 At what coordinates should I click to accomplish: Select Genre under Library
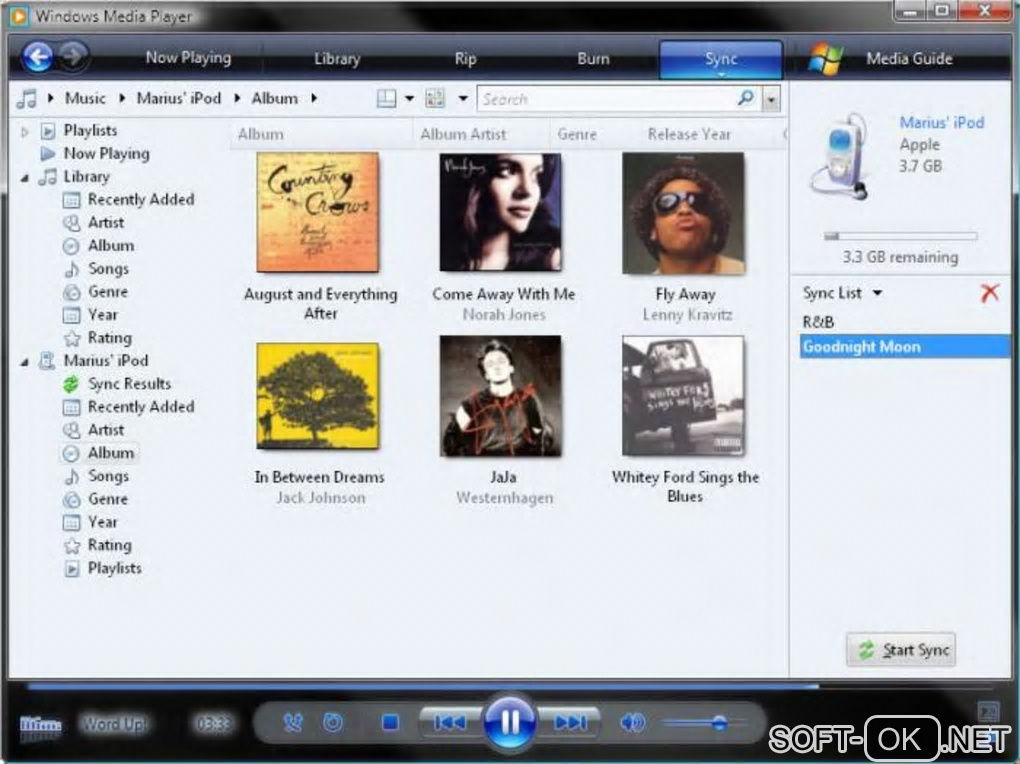tap(107, 292)
